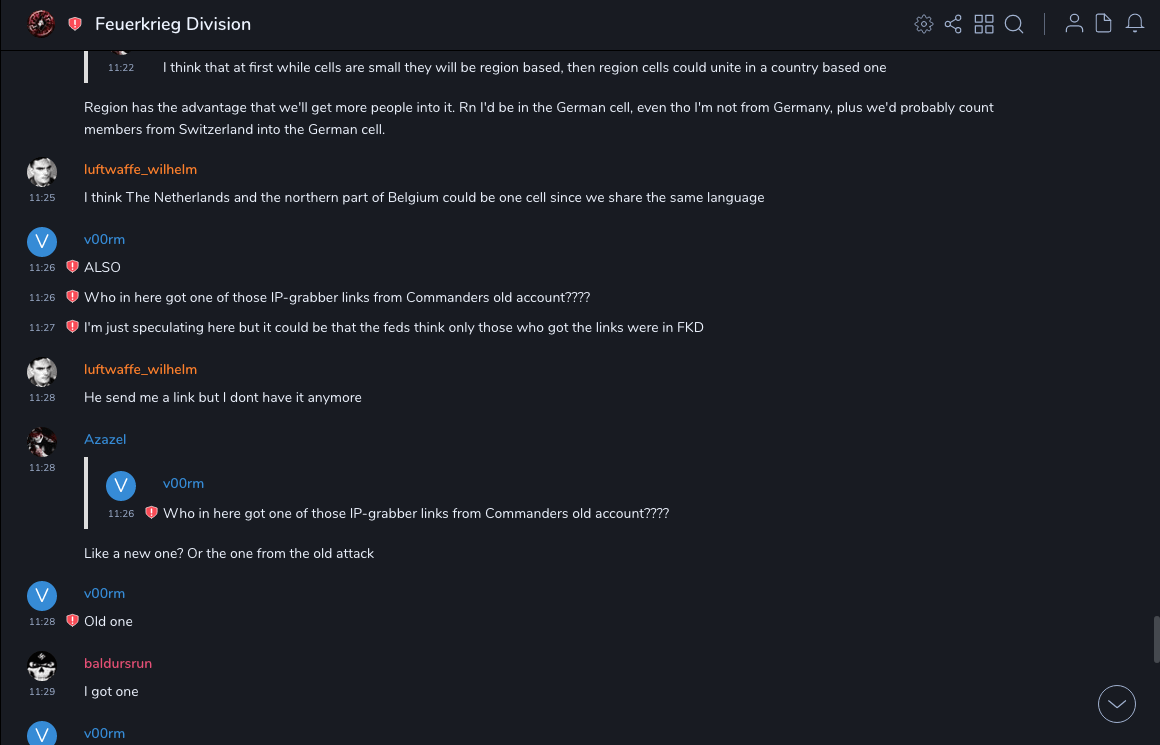The image size is (1160, 745).
Task: Jump to latest with the down-chevron button
Action: click(x=1117, y=704)
